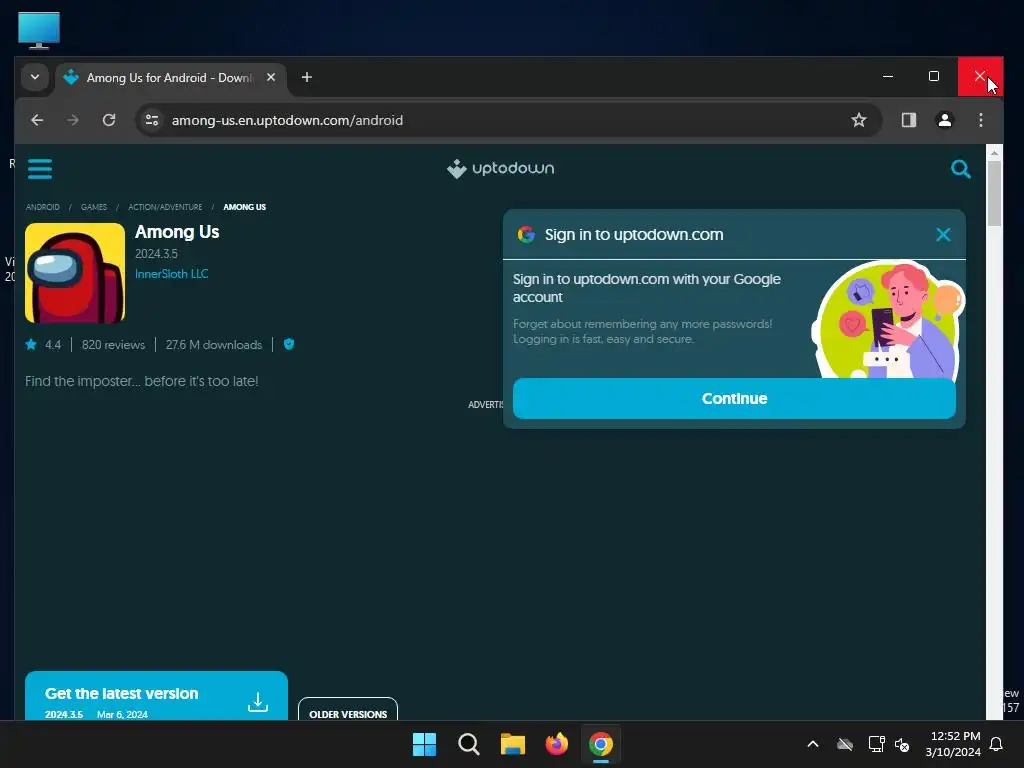This screenshot has width=1024, height=768.
Task: Click the Uptodown search magnifier icon
Action: (960, 169)
